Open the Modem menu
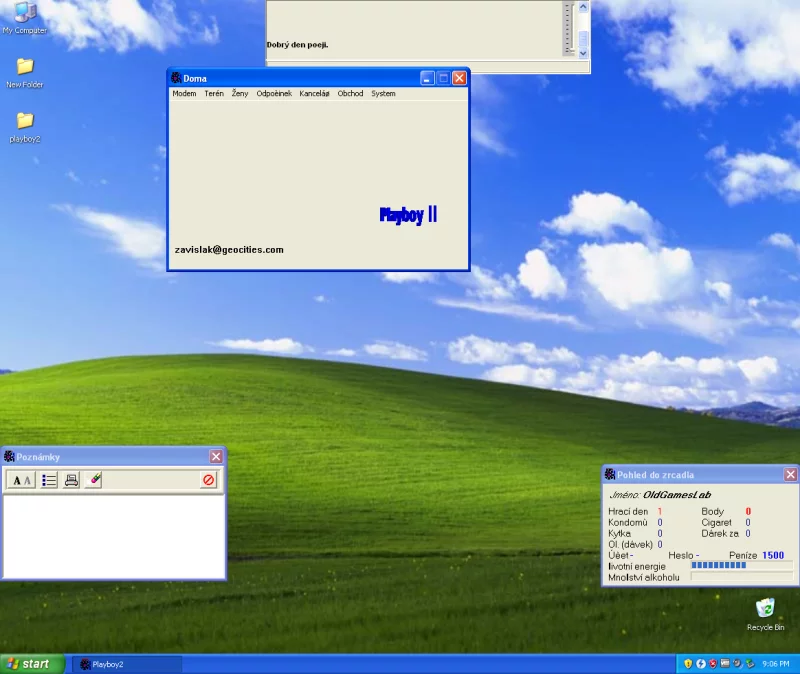This screenshot has width=800, height=674. click(x=184, y=93)
